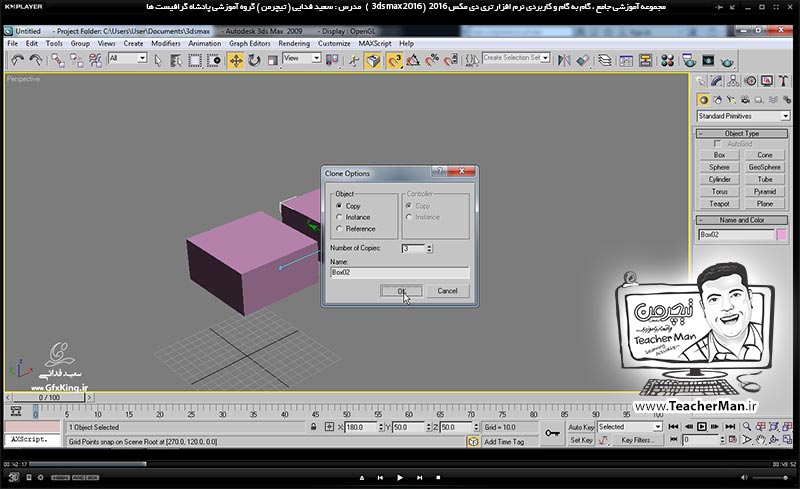This screenshot has width=800, height=489.
Task: Click the Undo arrow icon
Action: [17, 61]
